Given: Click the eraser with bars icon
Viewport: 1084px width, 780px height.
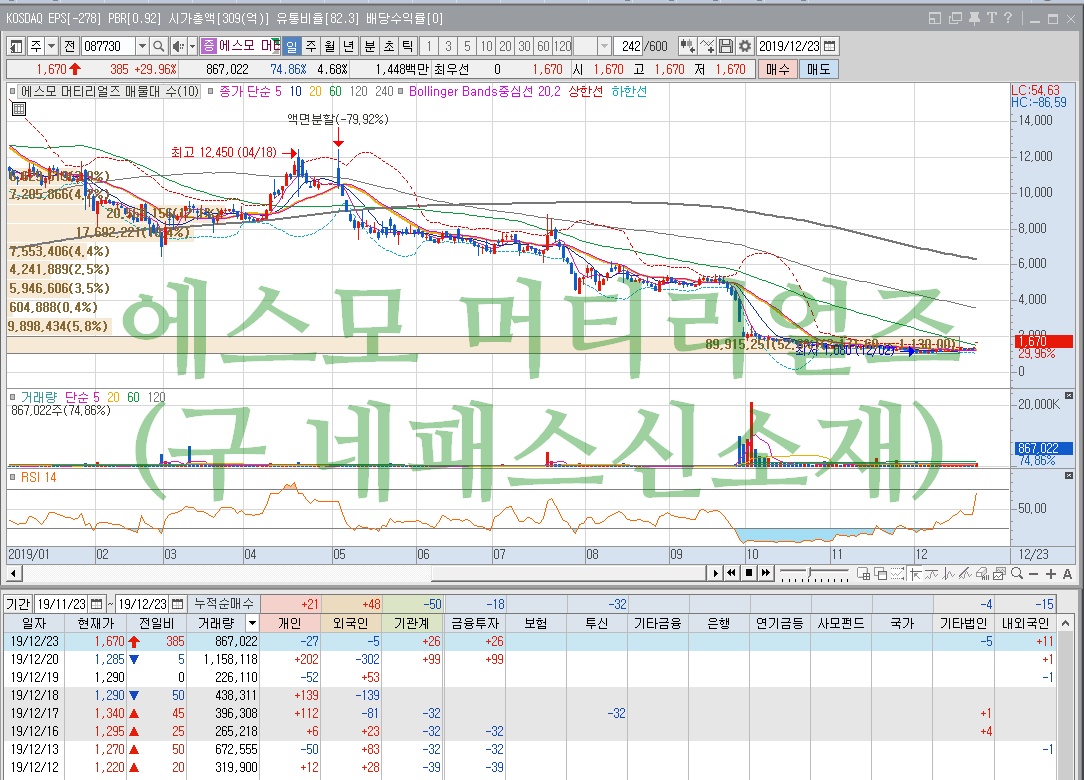Looking at the screenshot, I should click(x=982, y=573).
